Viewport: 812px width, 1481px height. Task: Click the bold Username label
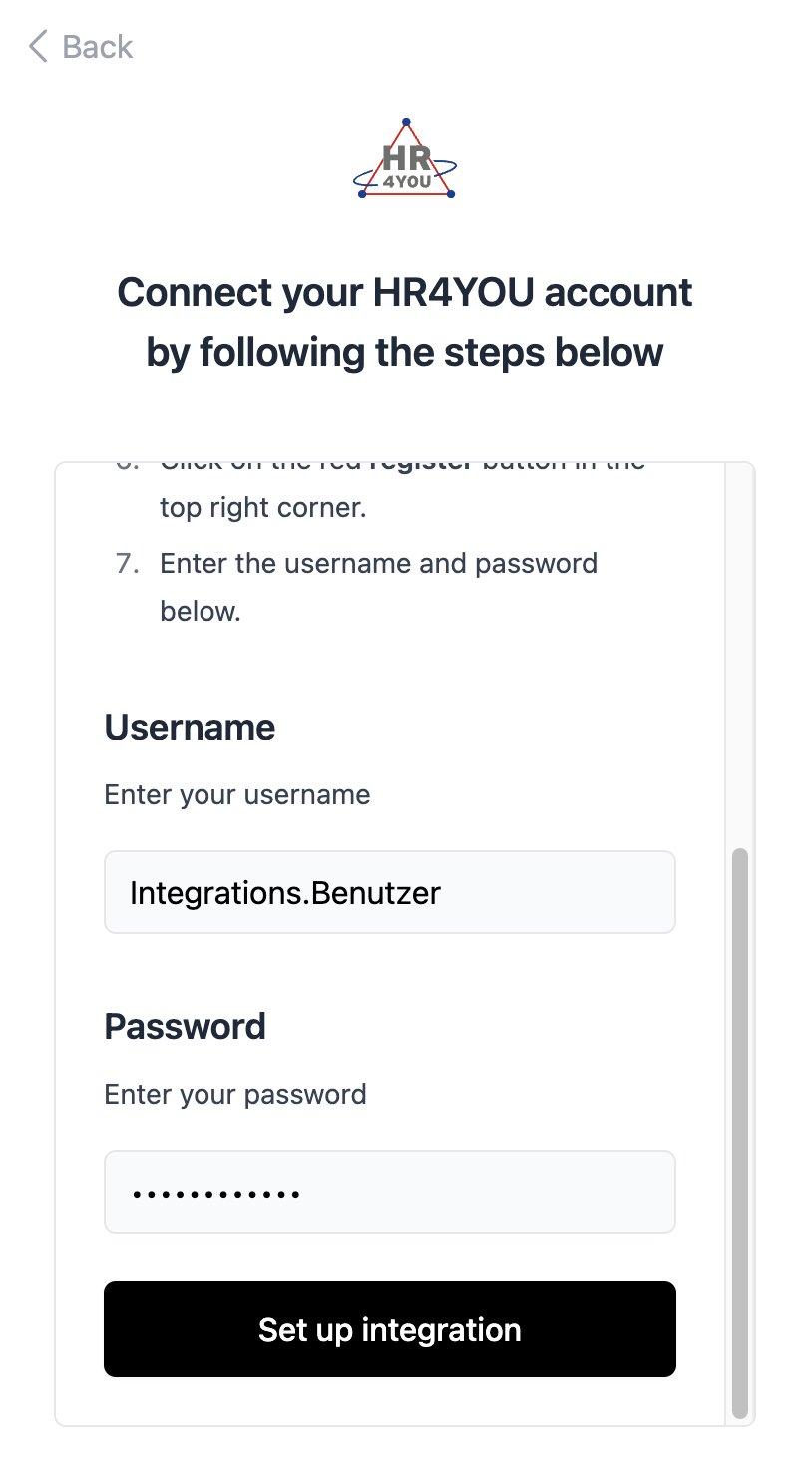[190, 727]
